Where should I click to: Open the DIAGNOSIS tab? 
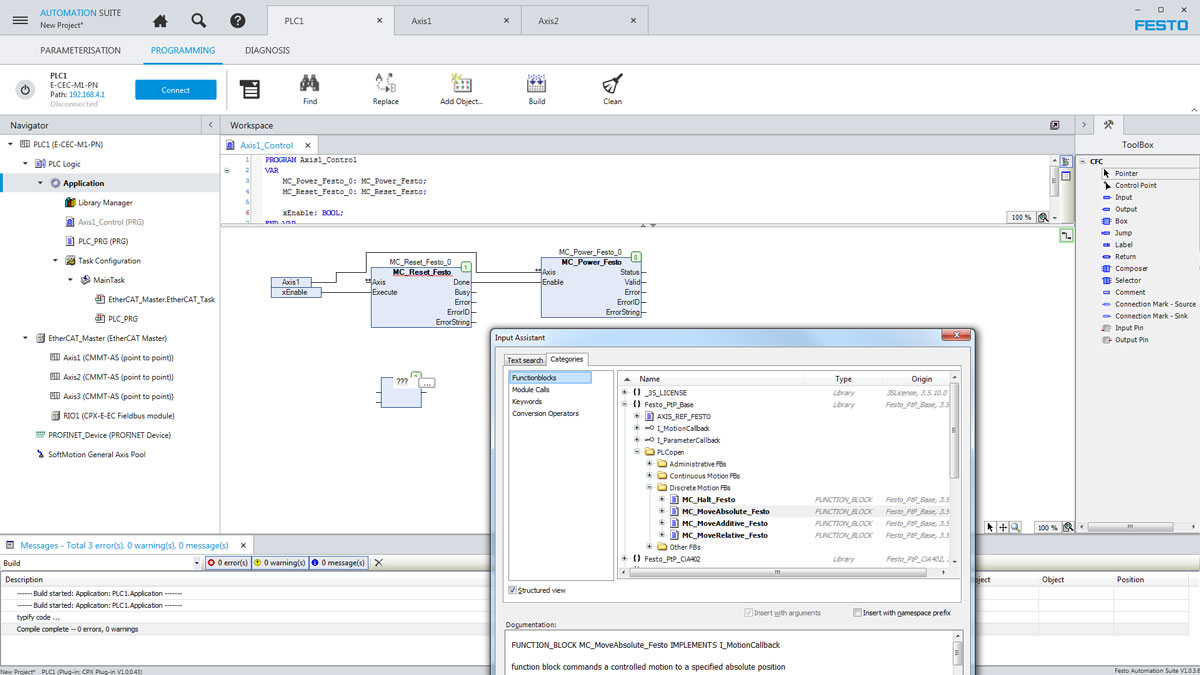(266, 49)
